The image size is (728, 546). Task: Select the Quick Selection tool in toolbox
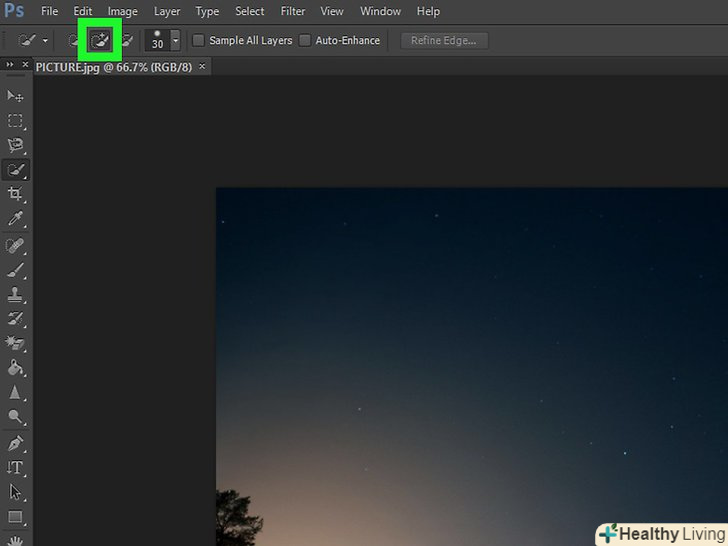[x=15, y=170]
